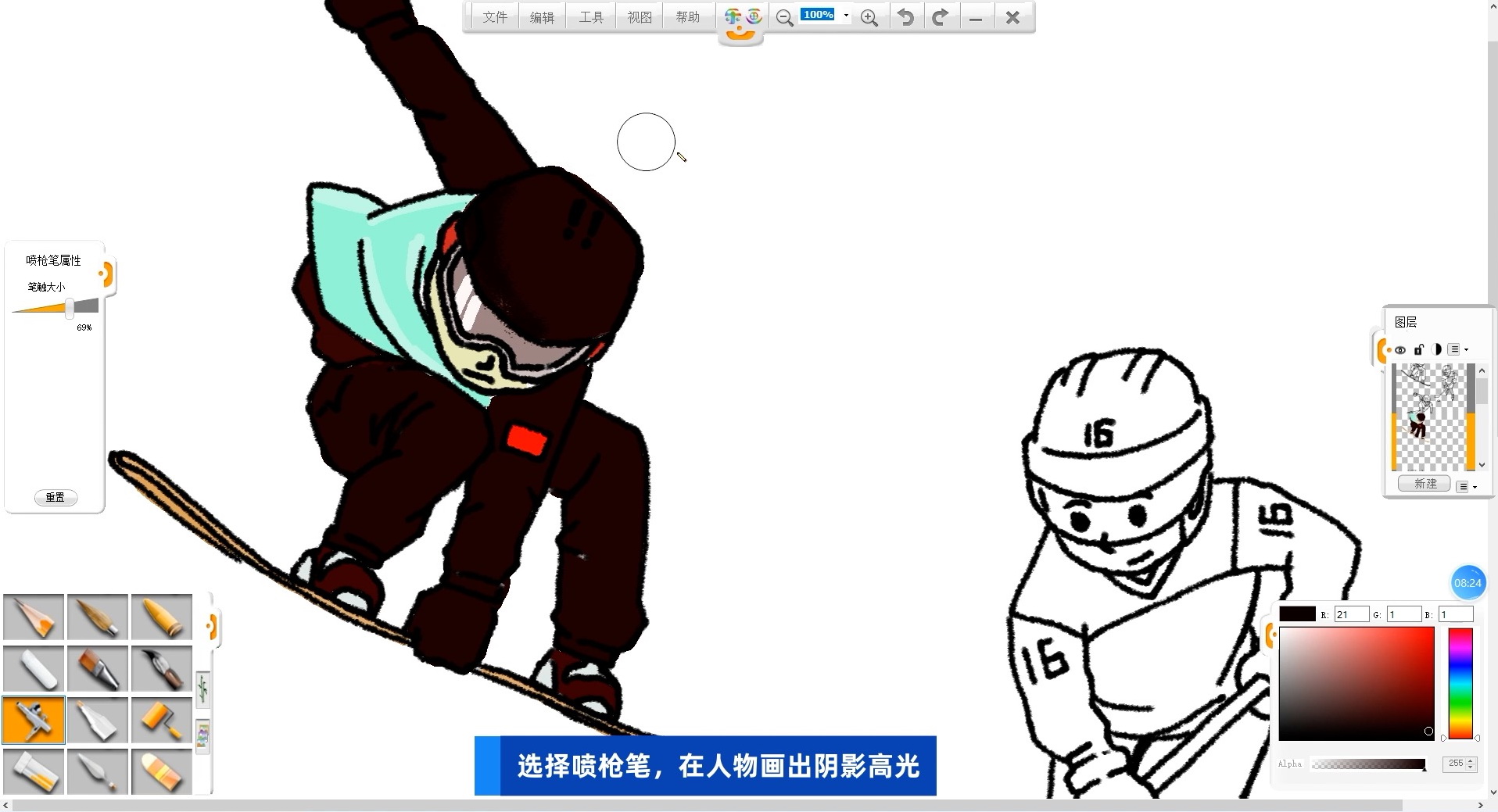Viewport: 1498px width, 812px height.
Task: Click the redo arrow
Action: 940,17
